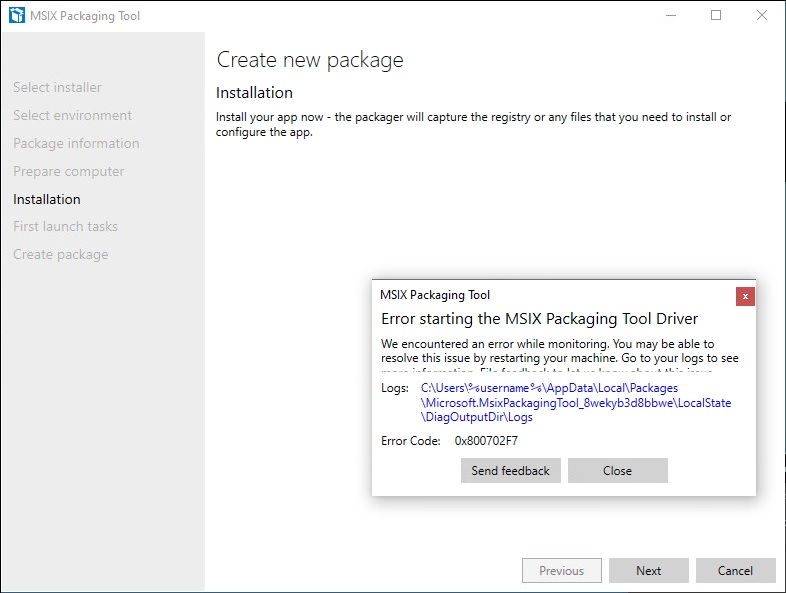The height and width of the screenshot is (593, 786).
Task: Open the Prepare computer step
Action: click(68, 171)
